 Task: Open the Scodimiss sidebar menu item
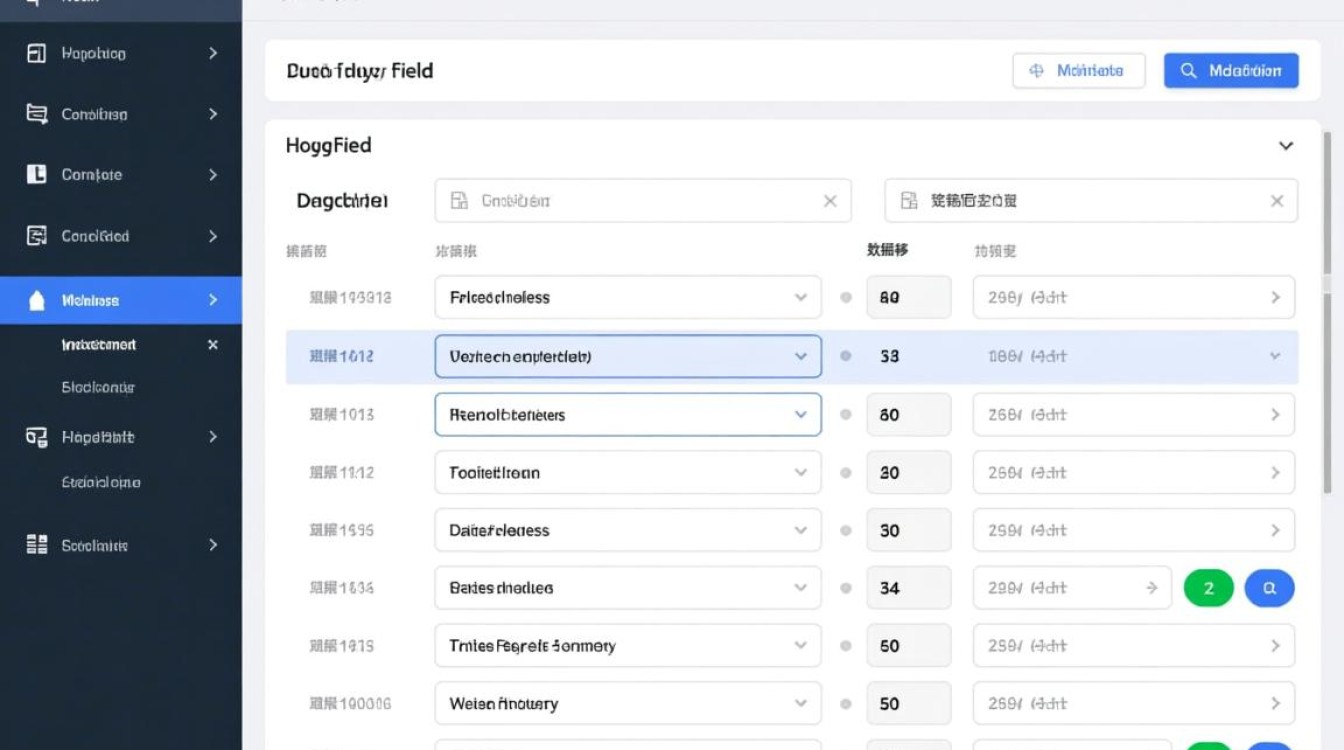coord(121,545)
